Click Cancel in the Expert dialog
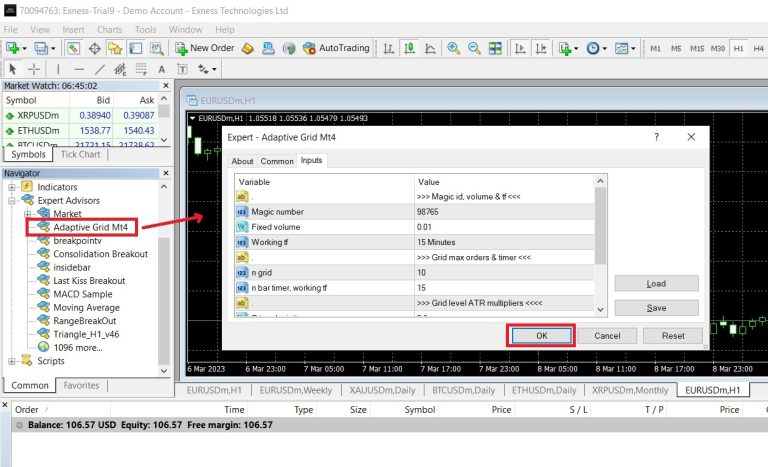The width and height of the screenshot is (768, 467). coord(607,336)
